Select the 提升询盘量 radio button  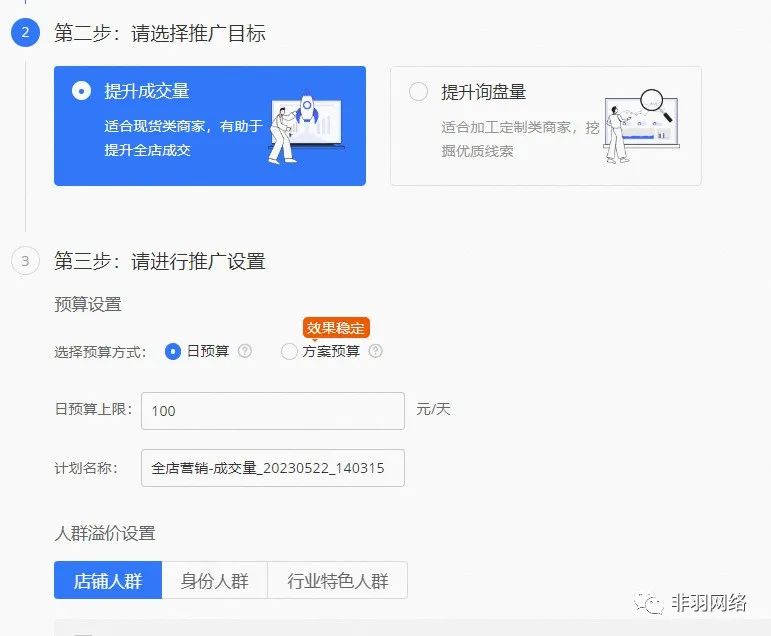coord(419,91)
